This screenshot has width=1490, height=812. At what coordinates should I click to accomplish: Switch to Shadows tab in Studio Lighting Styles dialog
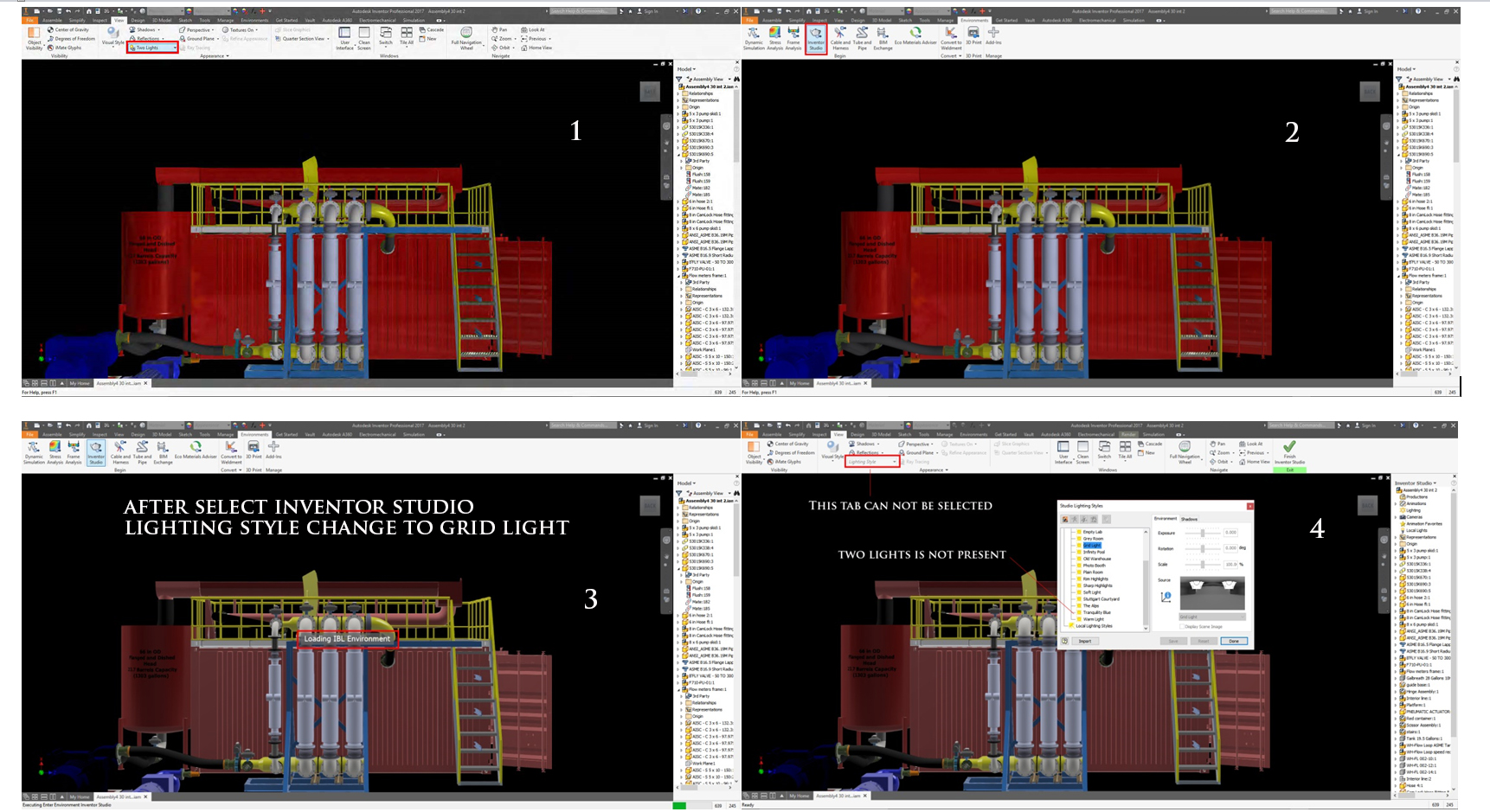(1189, 519)
